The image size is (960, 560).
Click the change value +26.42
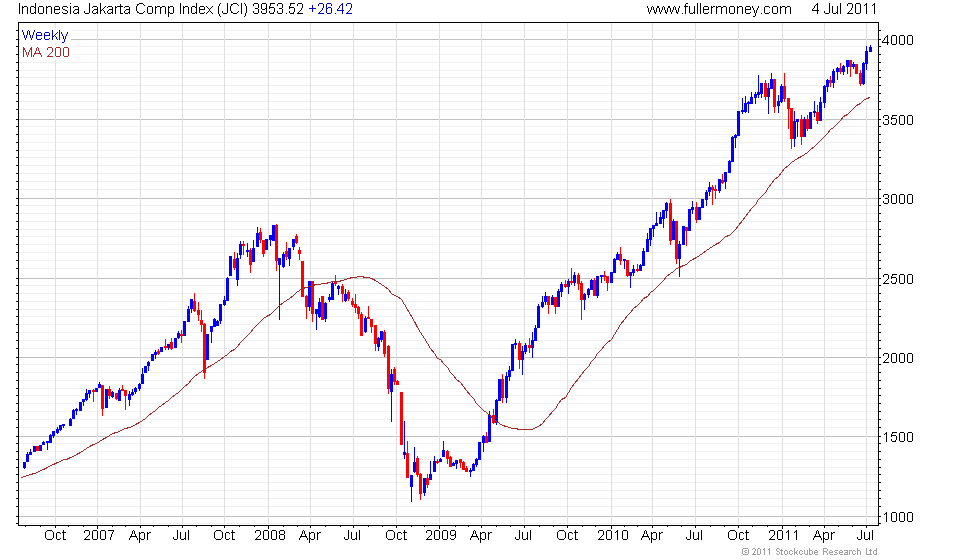pyautogui.click(x=330, y=9)
